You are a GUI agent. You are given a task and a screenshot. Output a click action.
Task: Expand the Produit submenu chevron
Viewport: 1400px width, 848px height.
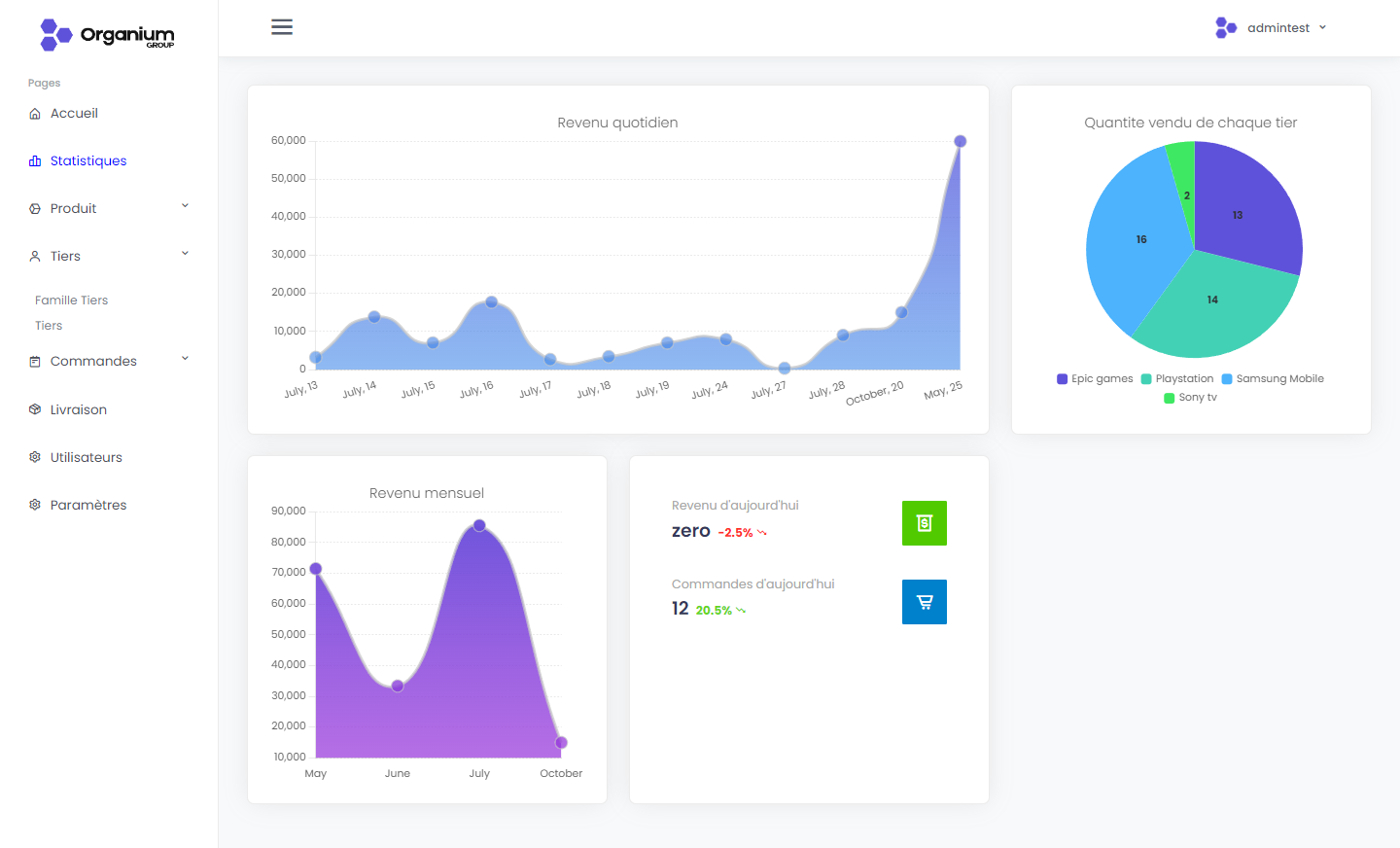coord(185,206)
